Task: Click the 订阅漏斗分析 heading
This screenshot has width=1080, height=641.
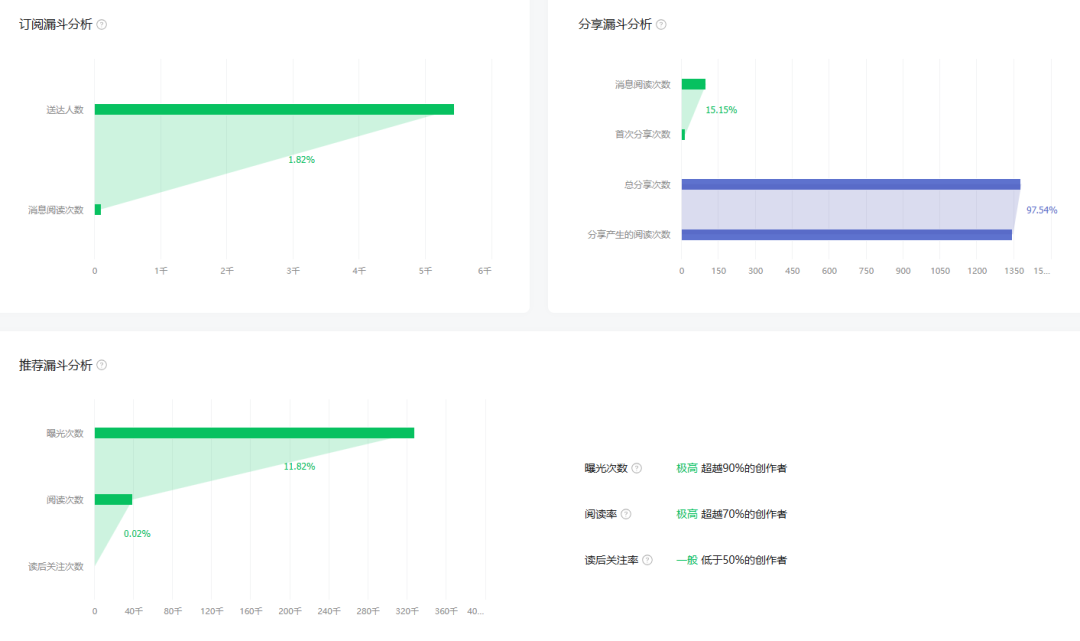Action: (x=56, y=25)
